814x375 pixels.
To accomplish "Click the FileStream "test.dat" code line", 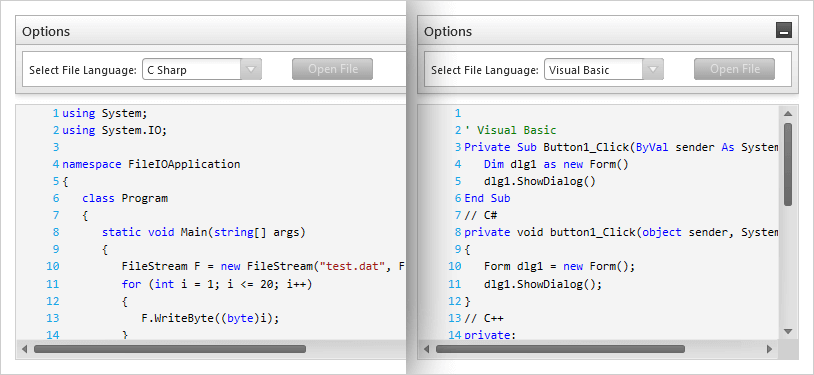I will 263,266.
